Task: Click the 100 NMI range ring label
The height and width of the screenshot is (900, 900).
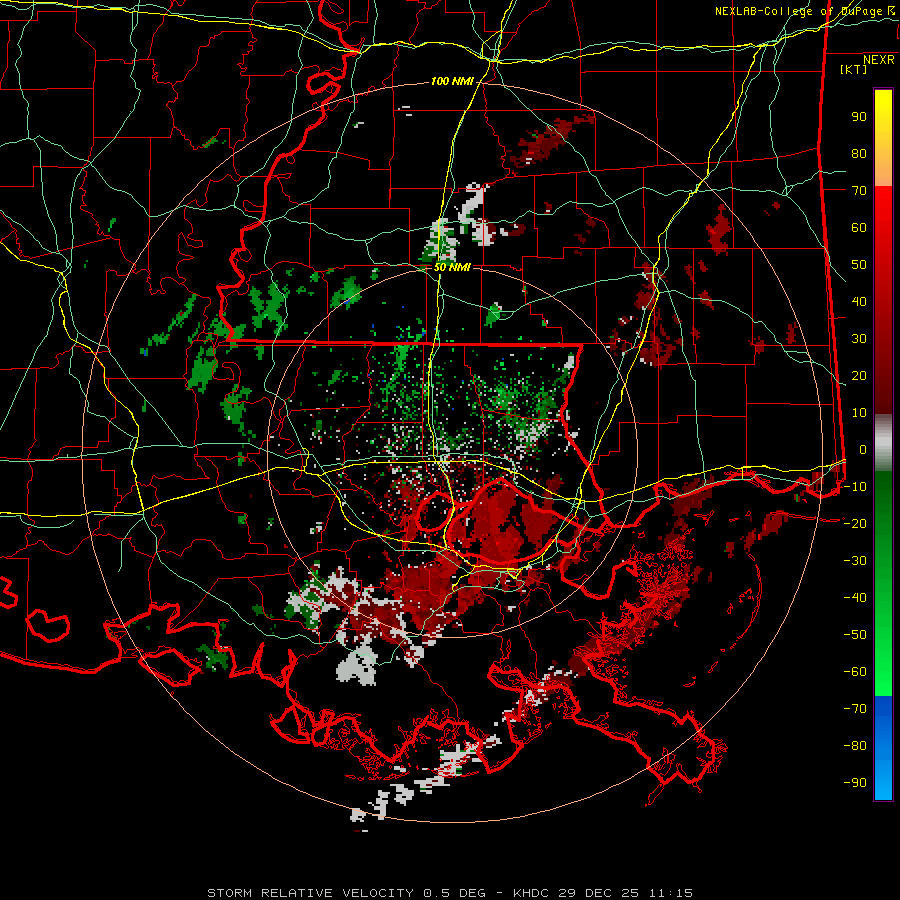Action: (452, 82)
